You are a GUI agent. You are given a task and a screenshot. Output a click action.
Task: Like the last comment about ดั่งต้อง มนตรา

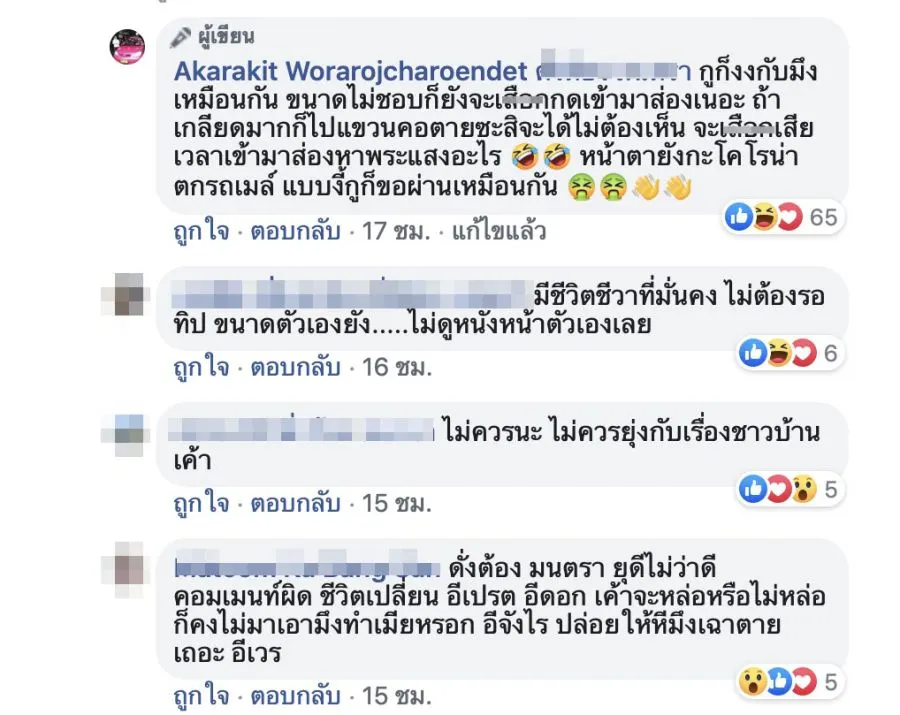point(201,696)
